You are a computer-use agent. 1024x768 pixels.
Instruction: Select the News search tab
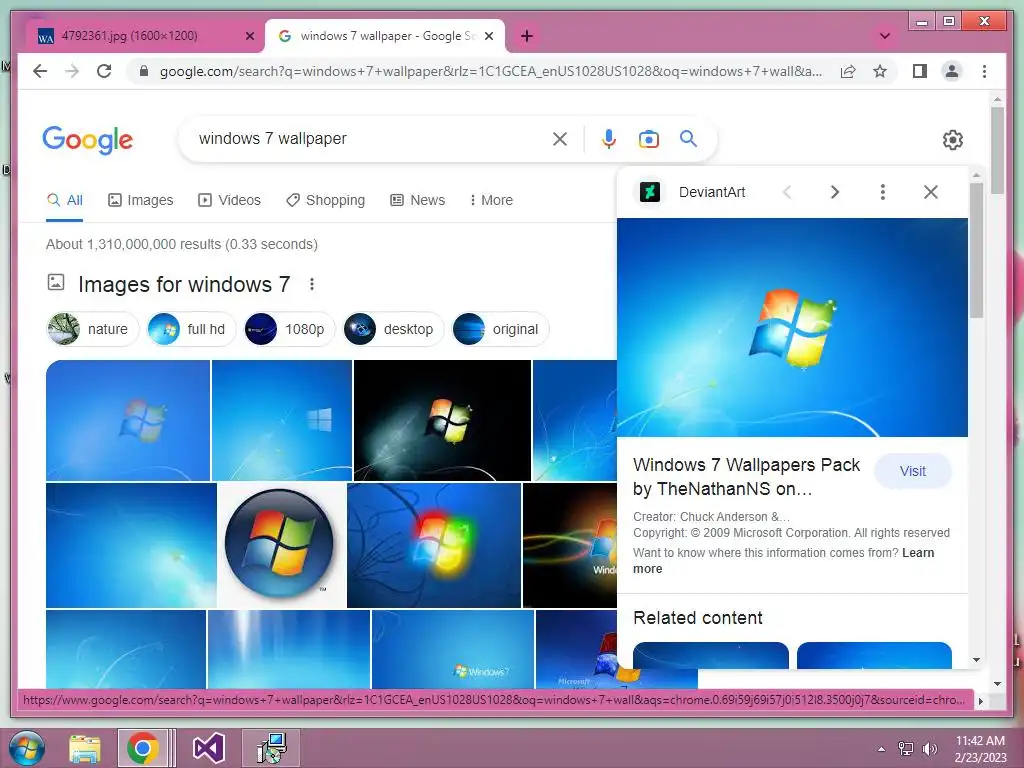tap(417, 200)
